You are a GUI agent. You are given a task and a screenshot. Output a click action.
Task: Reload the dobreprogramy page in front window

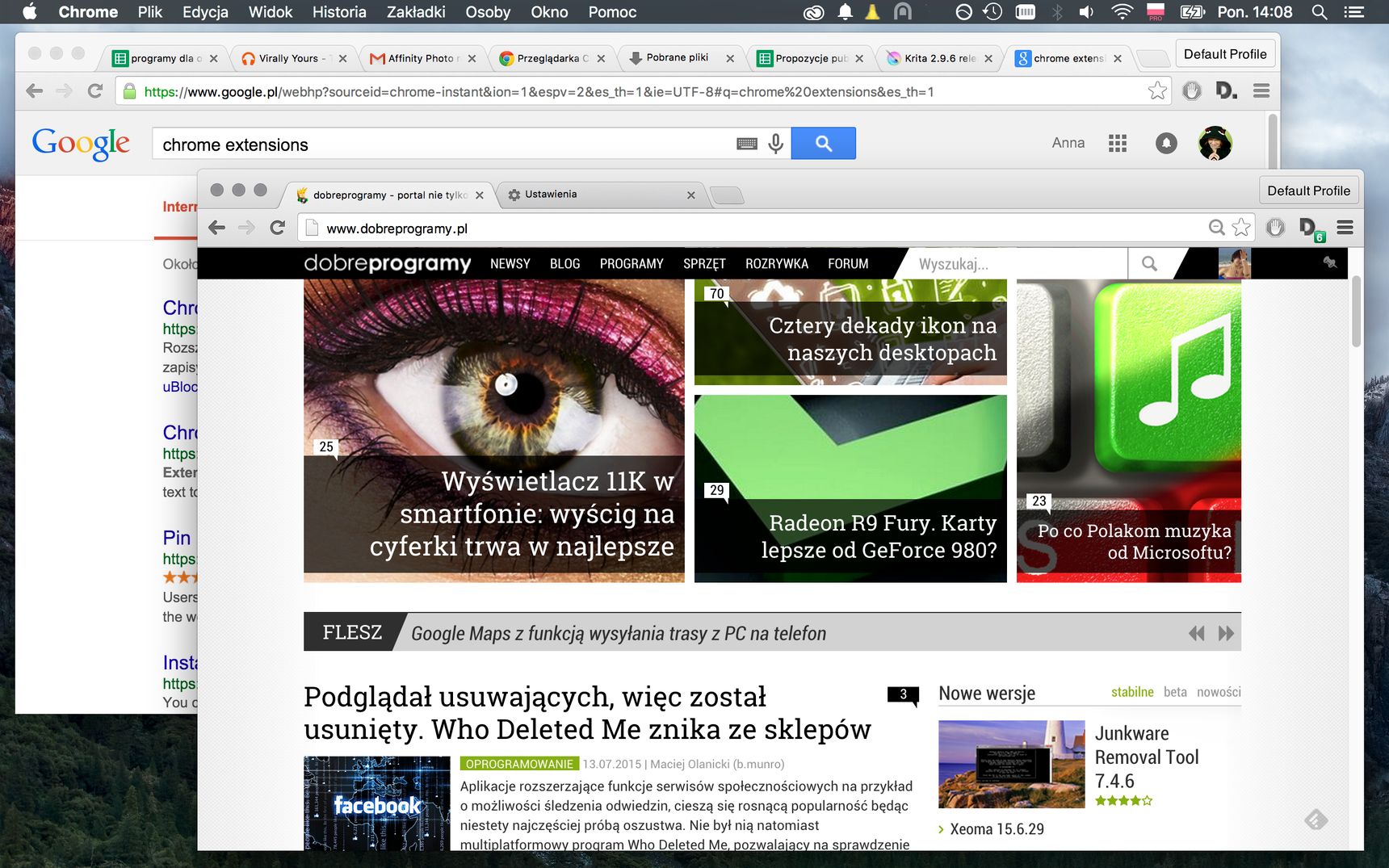278,228
